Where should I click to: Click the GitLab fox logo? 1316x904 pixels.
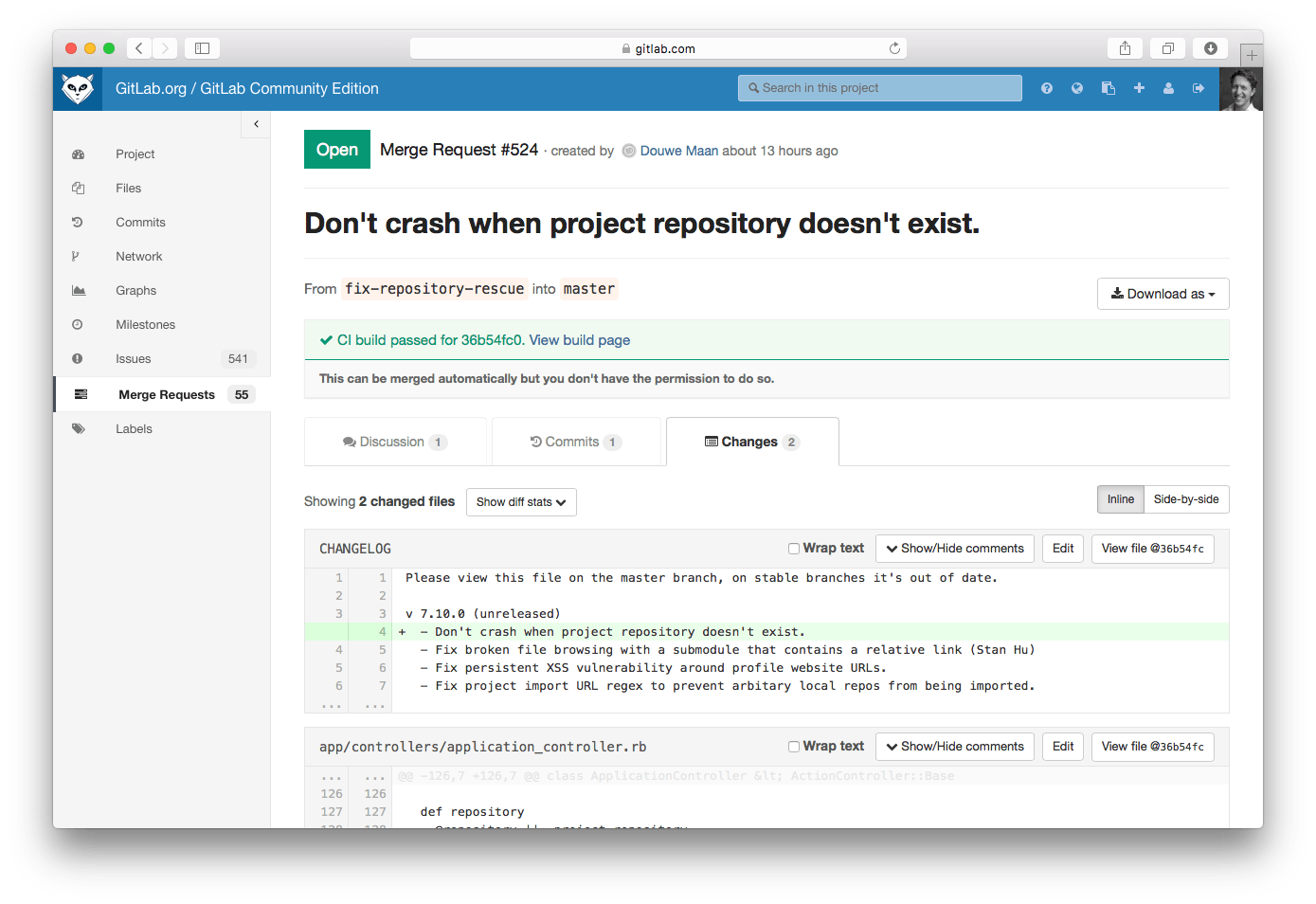click(x=78, y=87)
